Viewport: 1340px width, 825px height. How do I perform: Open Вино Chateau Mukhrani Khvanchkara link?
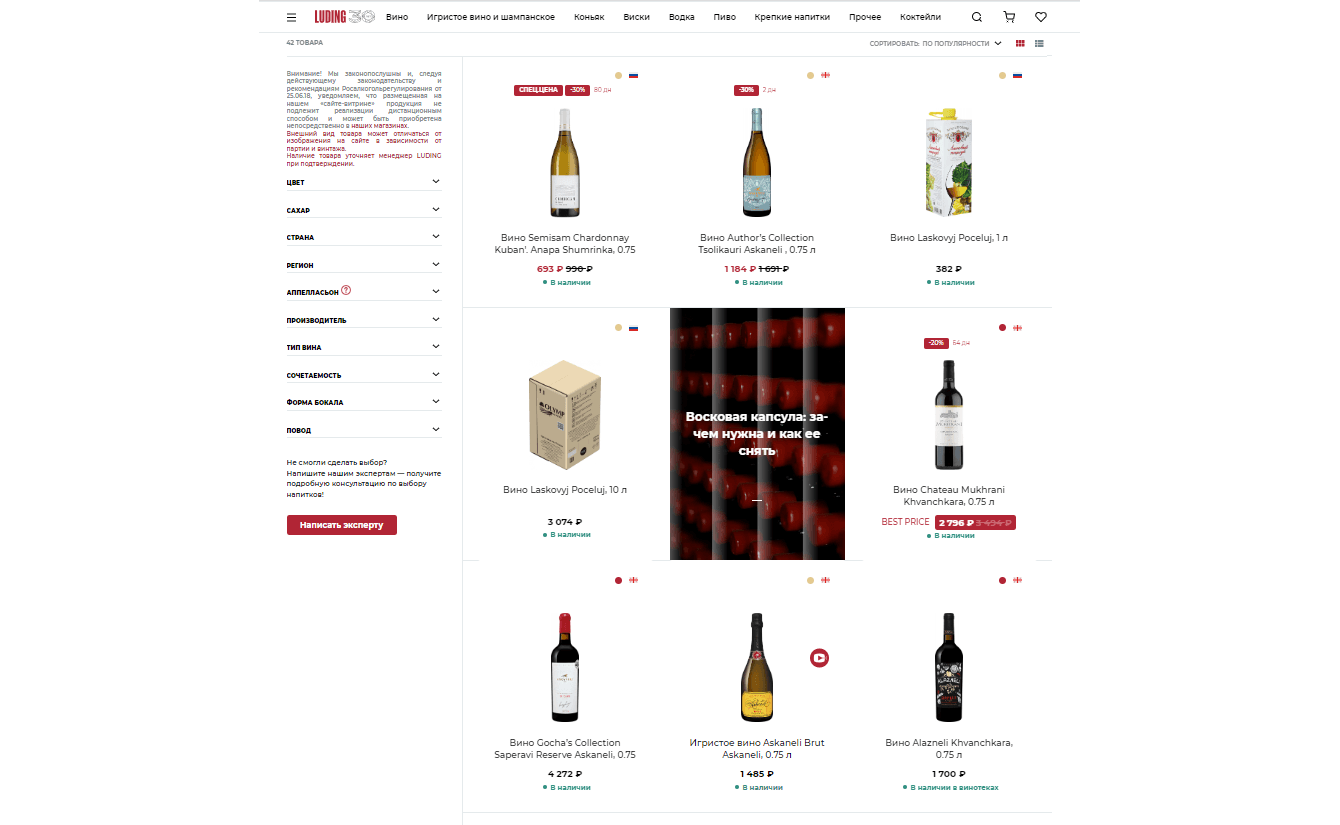948,496
